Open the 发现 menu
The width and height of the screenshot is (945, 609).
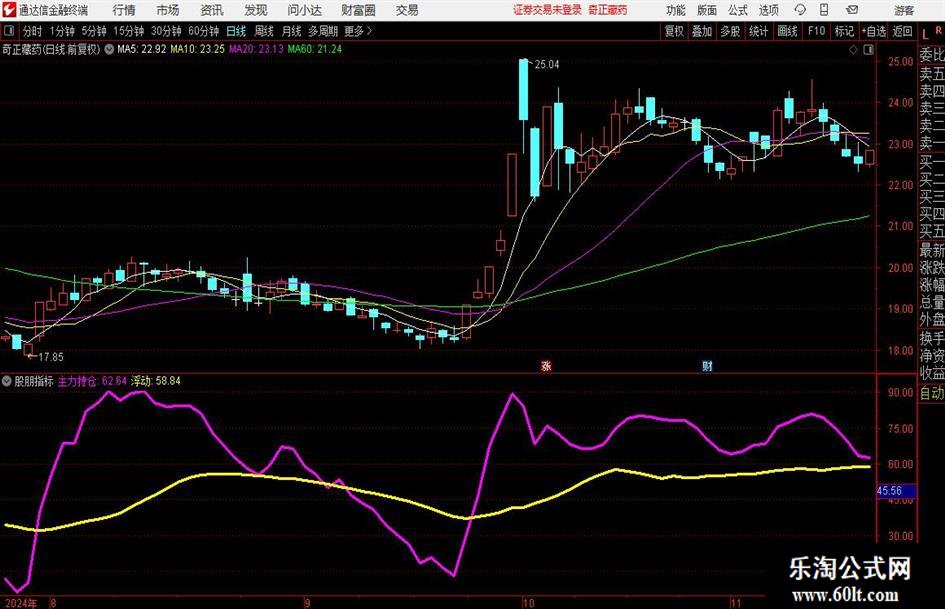(256, 10)
